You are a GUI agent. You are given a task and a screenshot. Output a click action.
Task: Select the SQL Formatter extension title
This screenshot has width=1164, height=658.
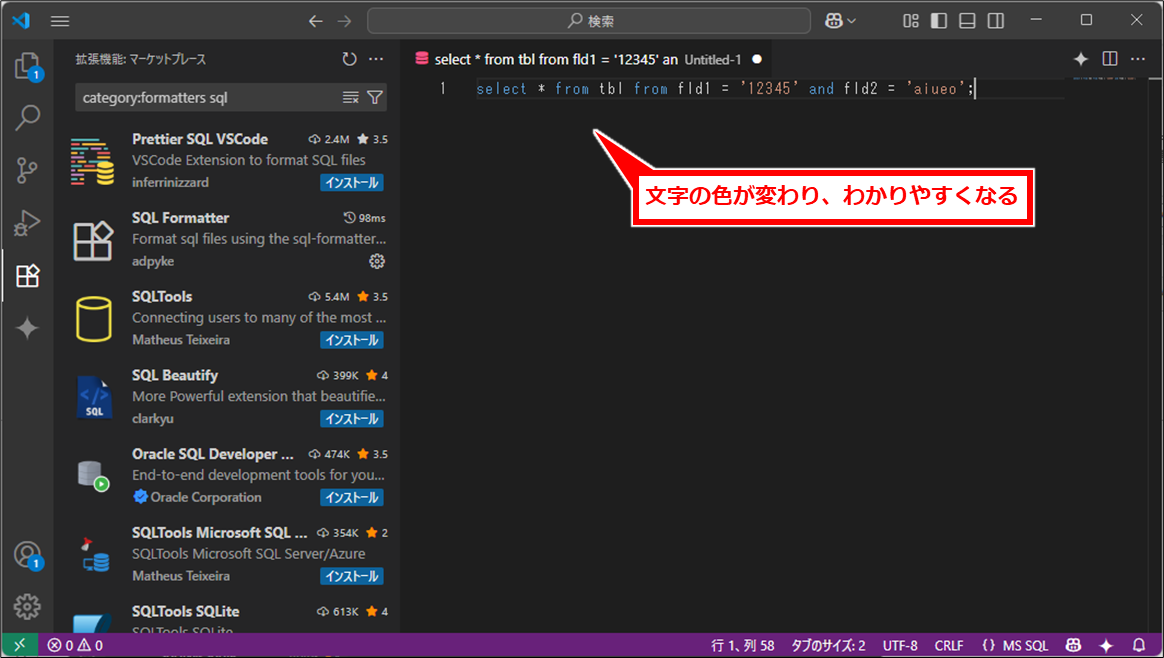coord(180,218)
